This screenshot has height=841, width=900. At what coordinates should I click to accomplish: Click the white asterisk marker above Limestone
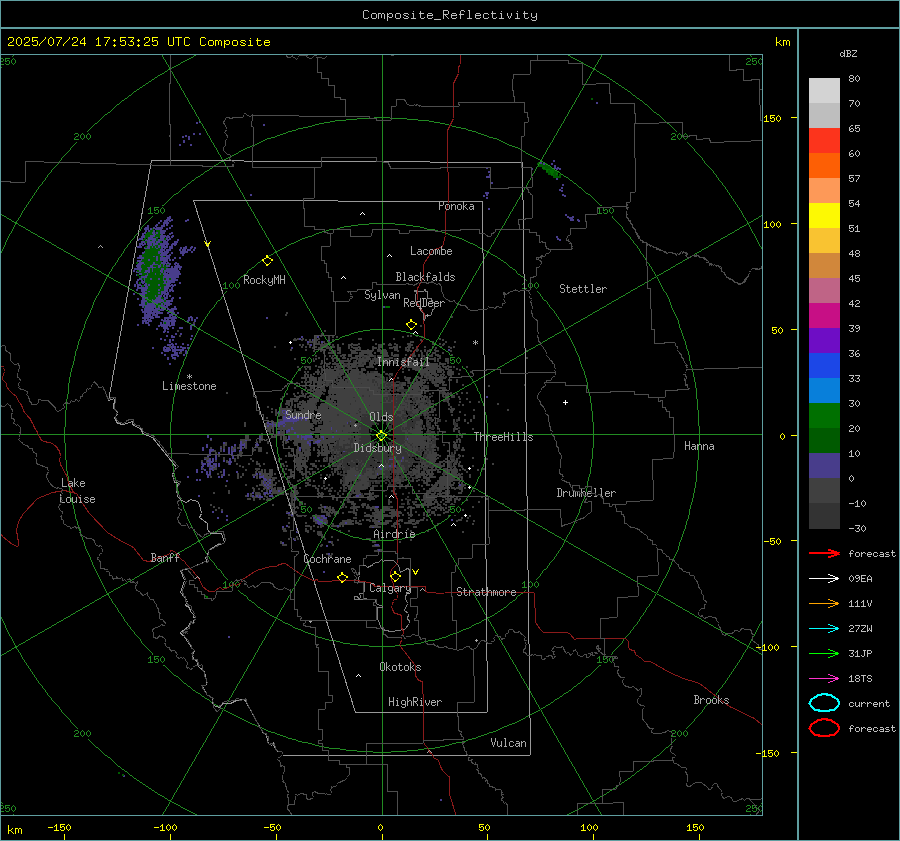189,377
